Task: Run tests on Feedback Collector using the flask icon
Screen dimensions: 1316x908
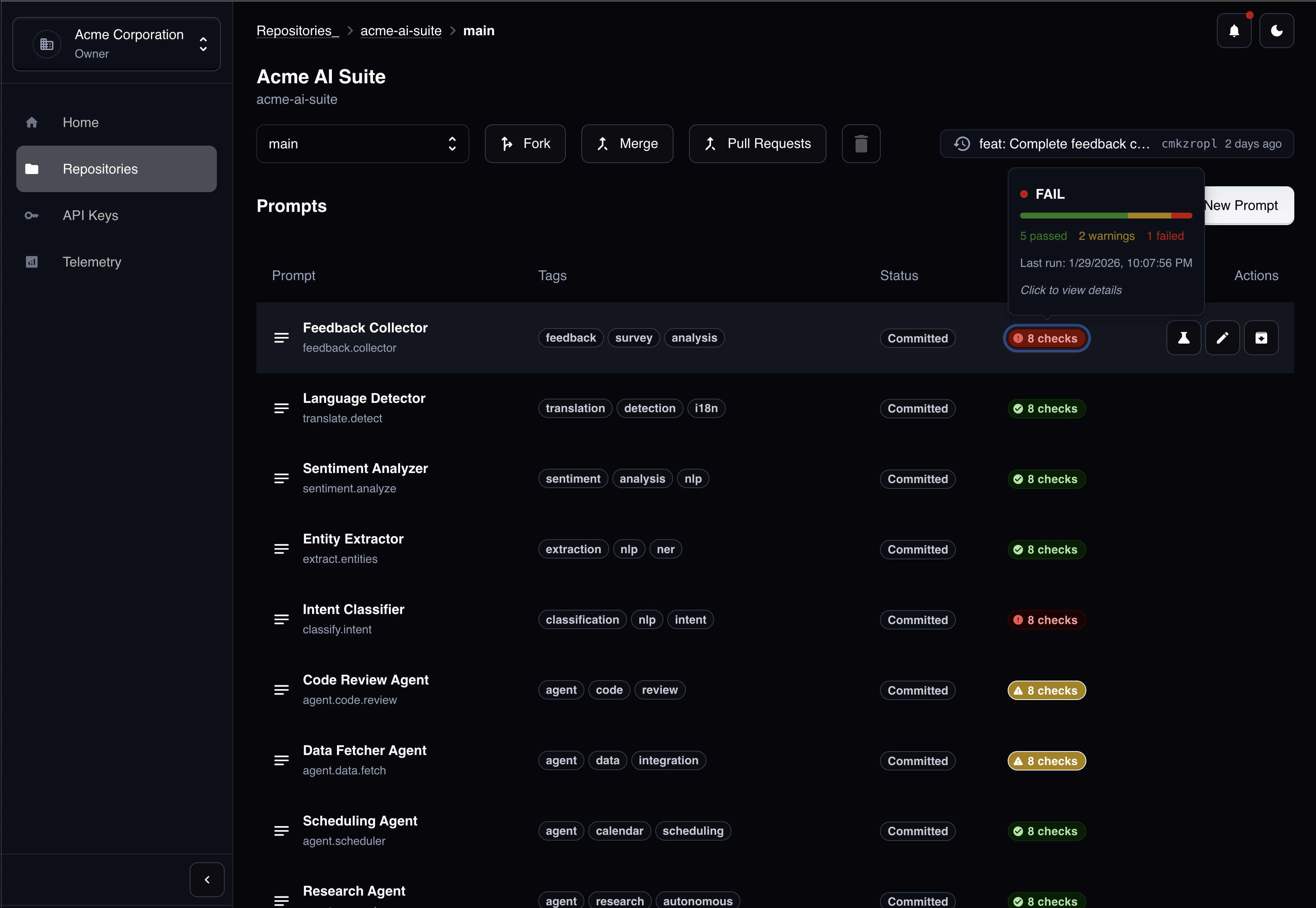Action: click(x=1184, y=337)
